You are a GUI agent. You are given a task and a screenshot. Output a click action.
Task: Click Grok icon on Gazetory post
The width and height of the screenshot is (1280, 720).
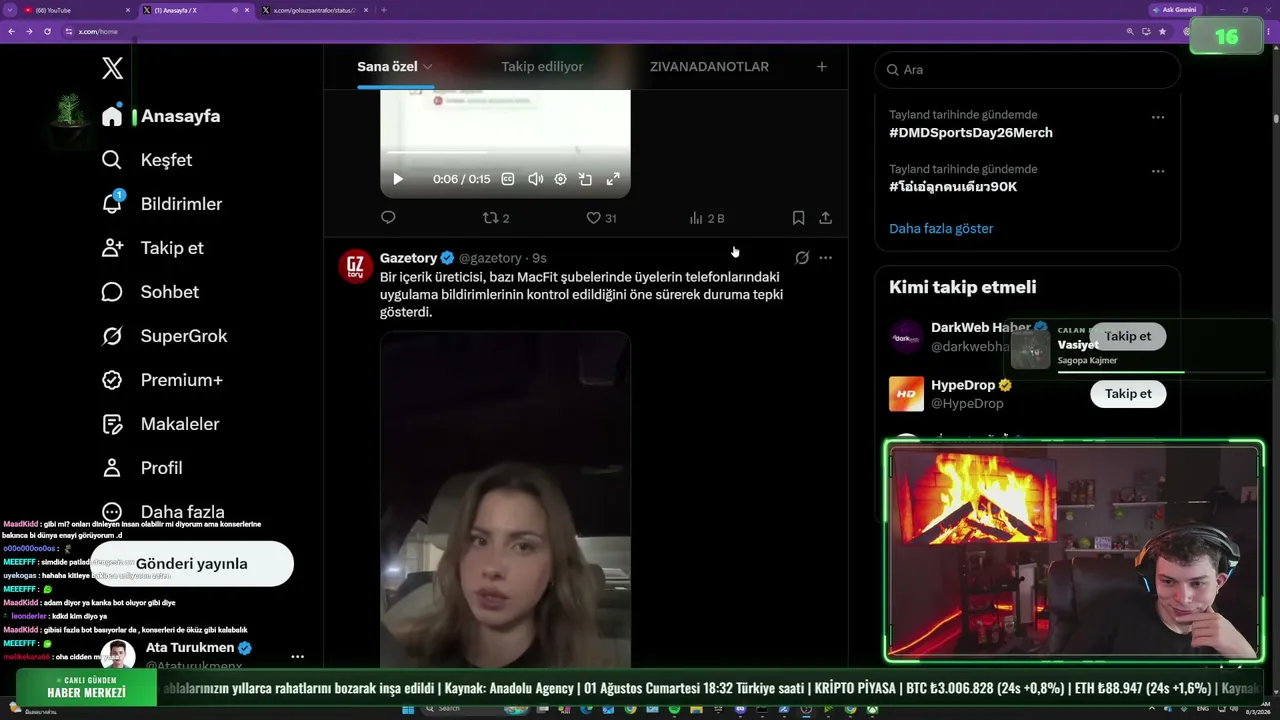coord(802,258)
